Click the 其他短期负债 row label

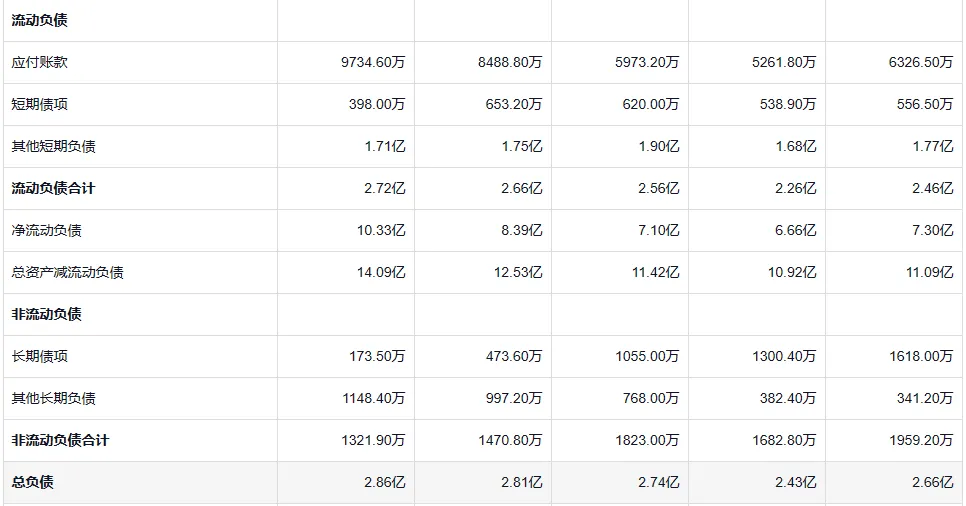54,146
